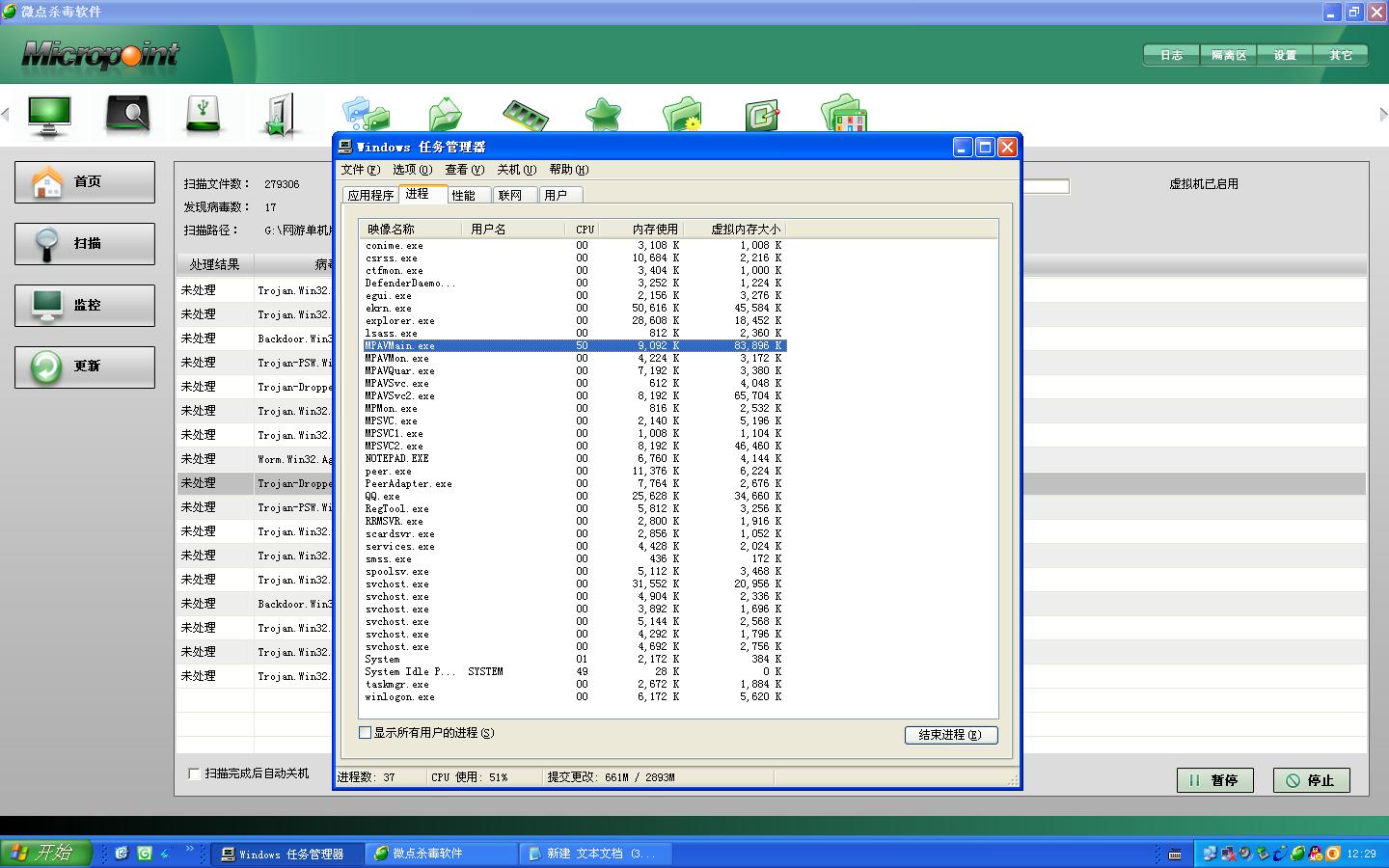The width and height of the screenshot is (1389, 868).
Task: Switch to 应用程序 tab in Task Manager
Action: coord(371,195)
